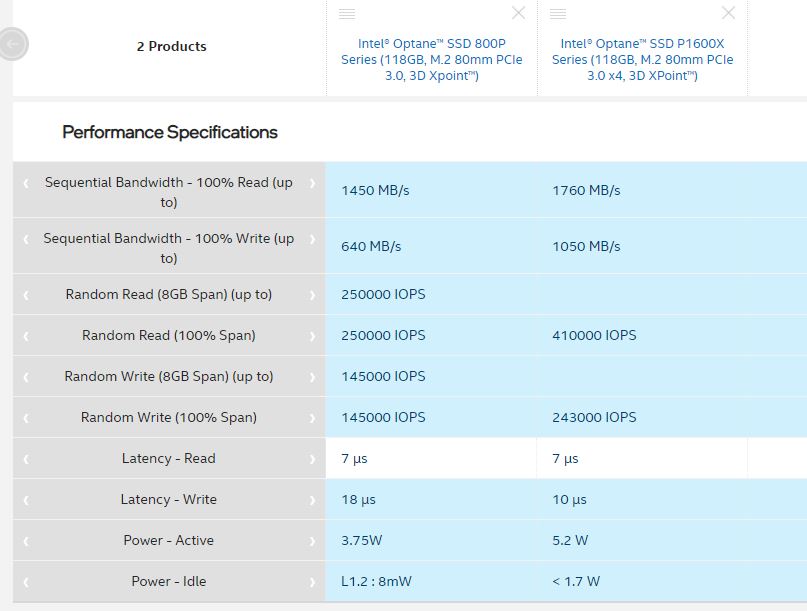Open Intel Optane SSD 800P Series link
This screenshot has width=807, height=611.
pyautogui.click(x=432, y=59)
